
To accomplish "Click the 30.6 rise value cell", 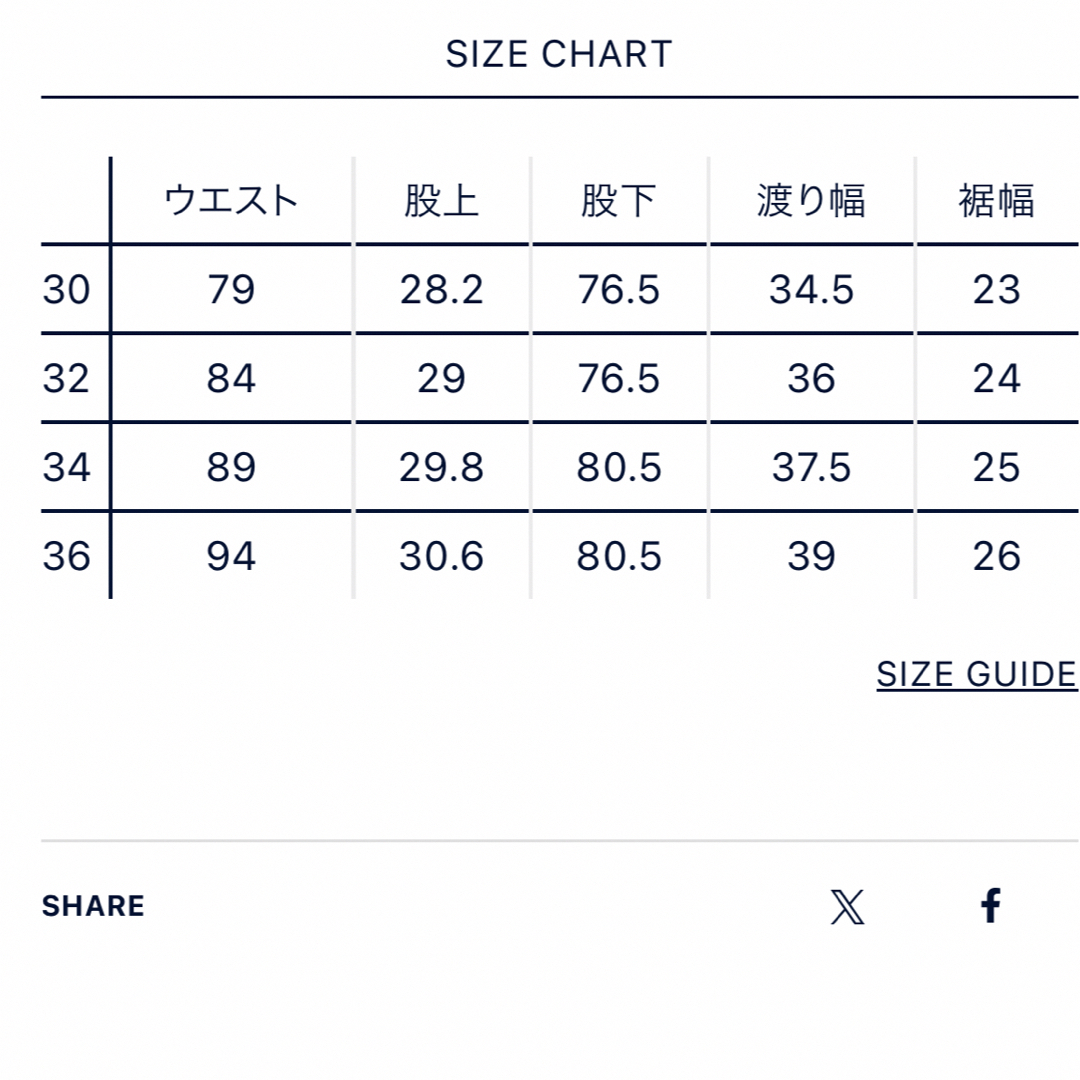I will coord(442,556).
